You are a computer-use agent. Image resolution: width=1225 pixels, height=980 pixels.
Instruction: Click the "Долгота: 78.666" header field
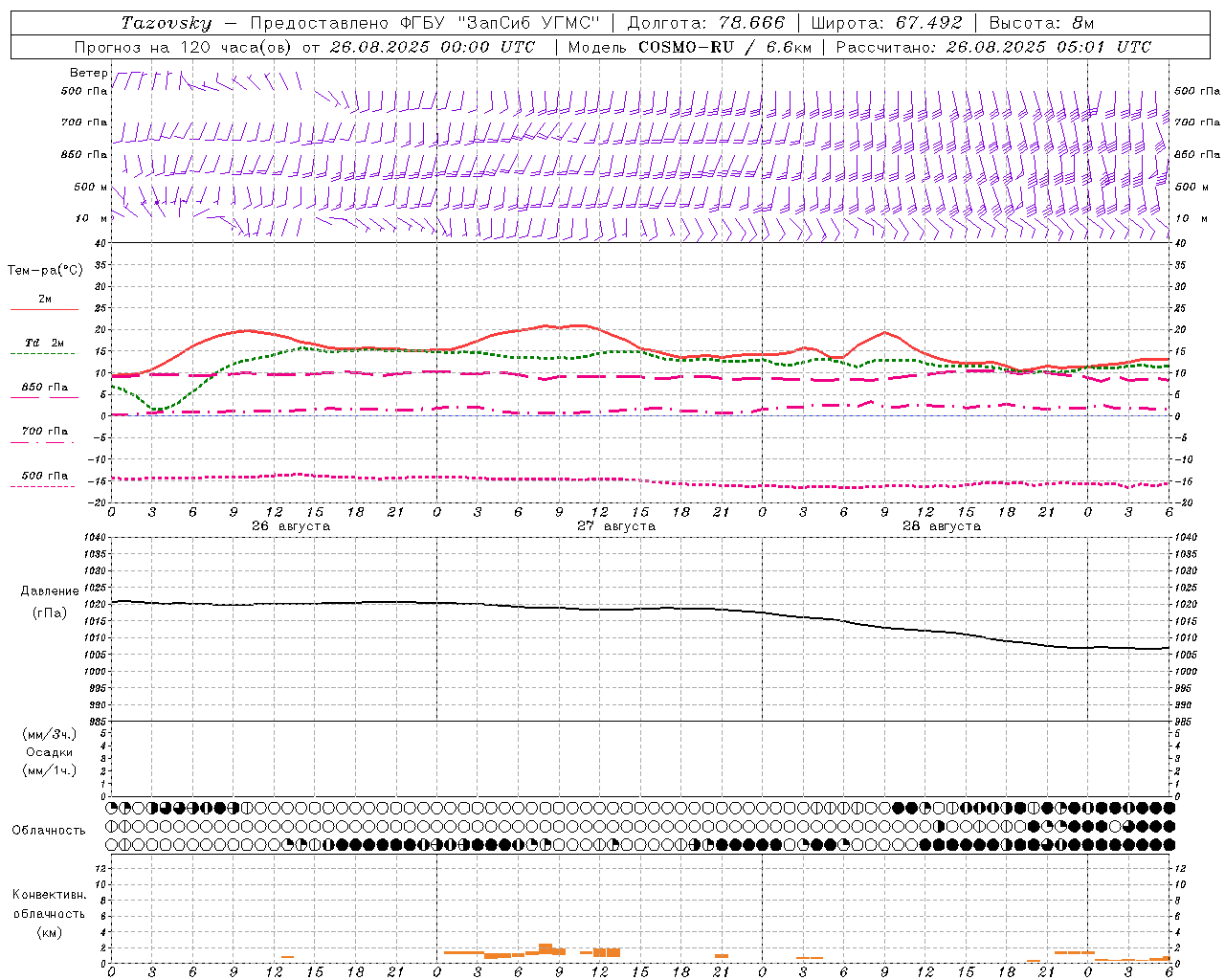tap(705, 23)
